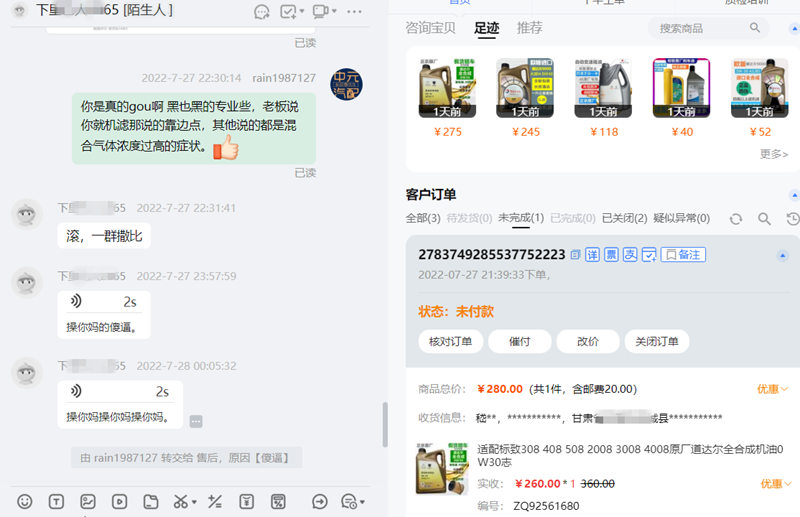Collapse order 2783749285537752223 details
The width and height of the screenshot is (800, 517).
781,255
